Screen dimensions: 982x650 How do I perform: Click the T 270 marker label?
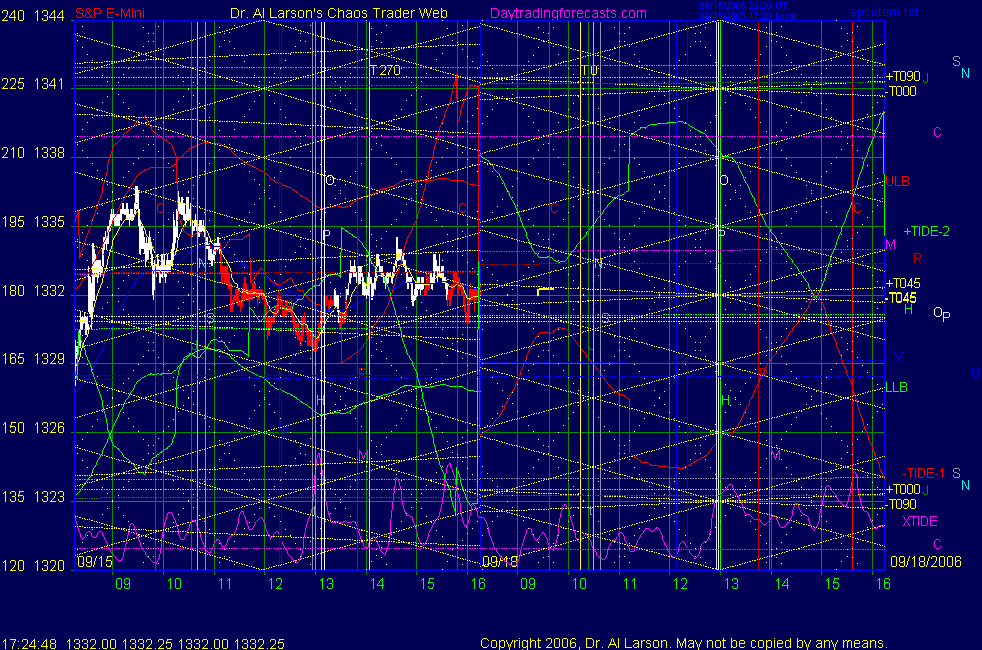point(385,70)
